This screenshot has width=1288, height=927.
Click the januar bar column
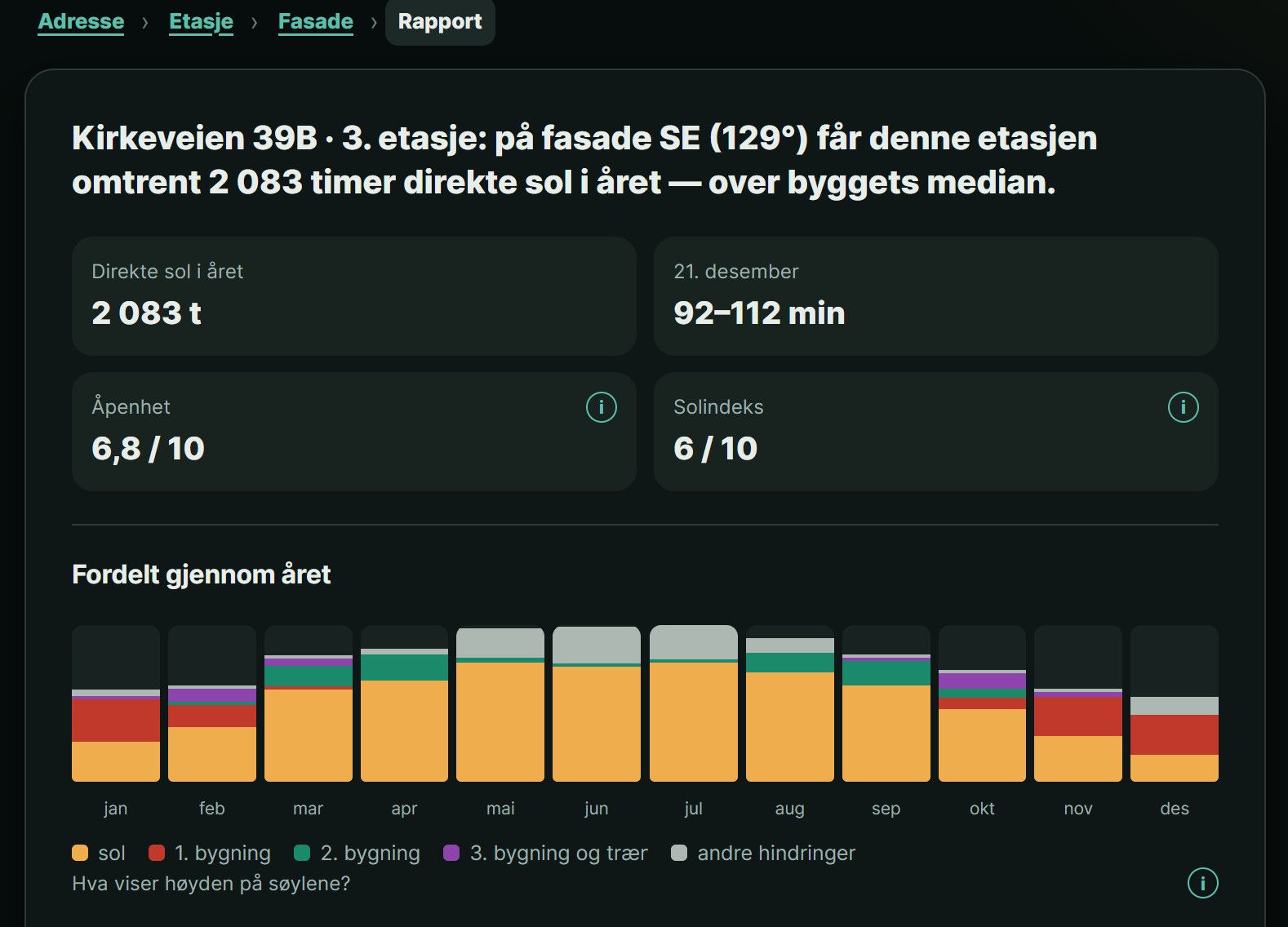point(116,703)
